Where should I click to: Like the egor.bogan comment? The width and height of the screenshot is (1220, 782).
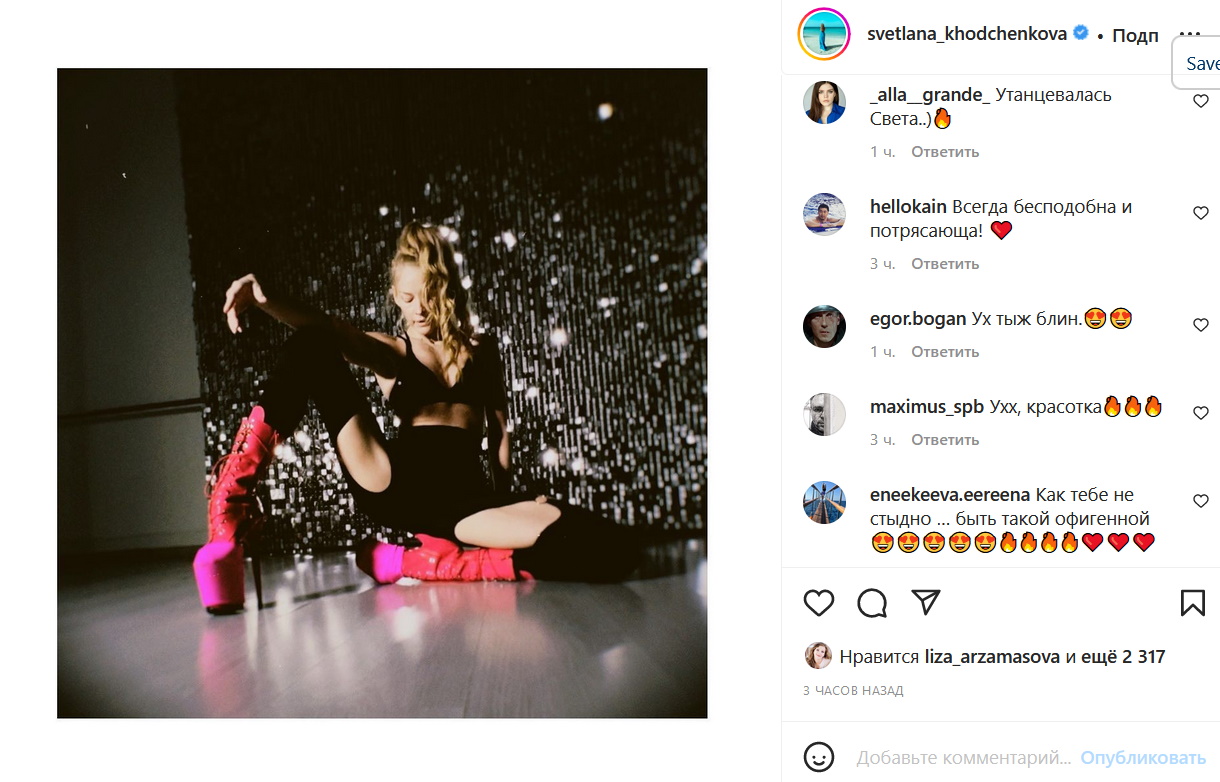tap(1201, 325)
